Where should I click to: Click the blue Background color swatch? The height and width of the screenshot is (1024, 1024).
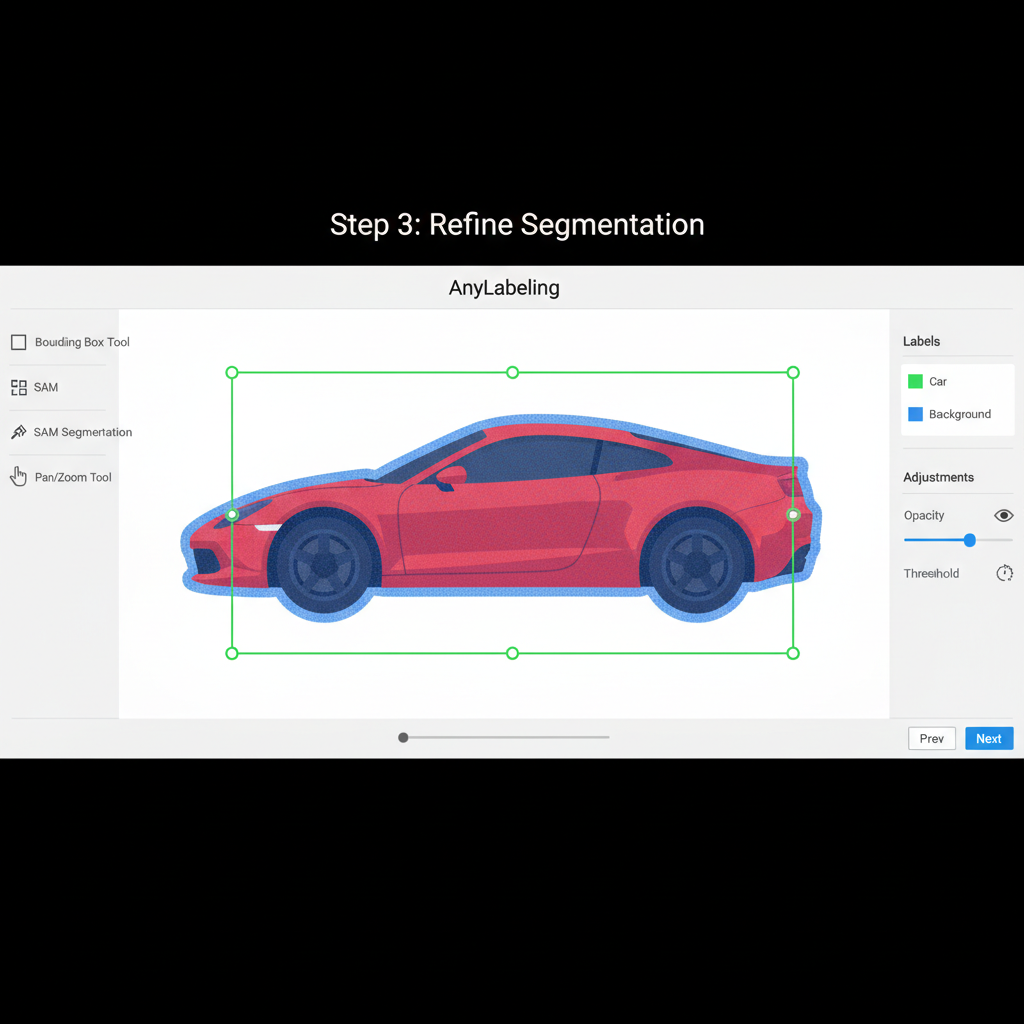(x=916, y=414)
